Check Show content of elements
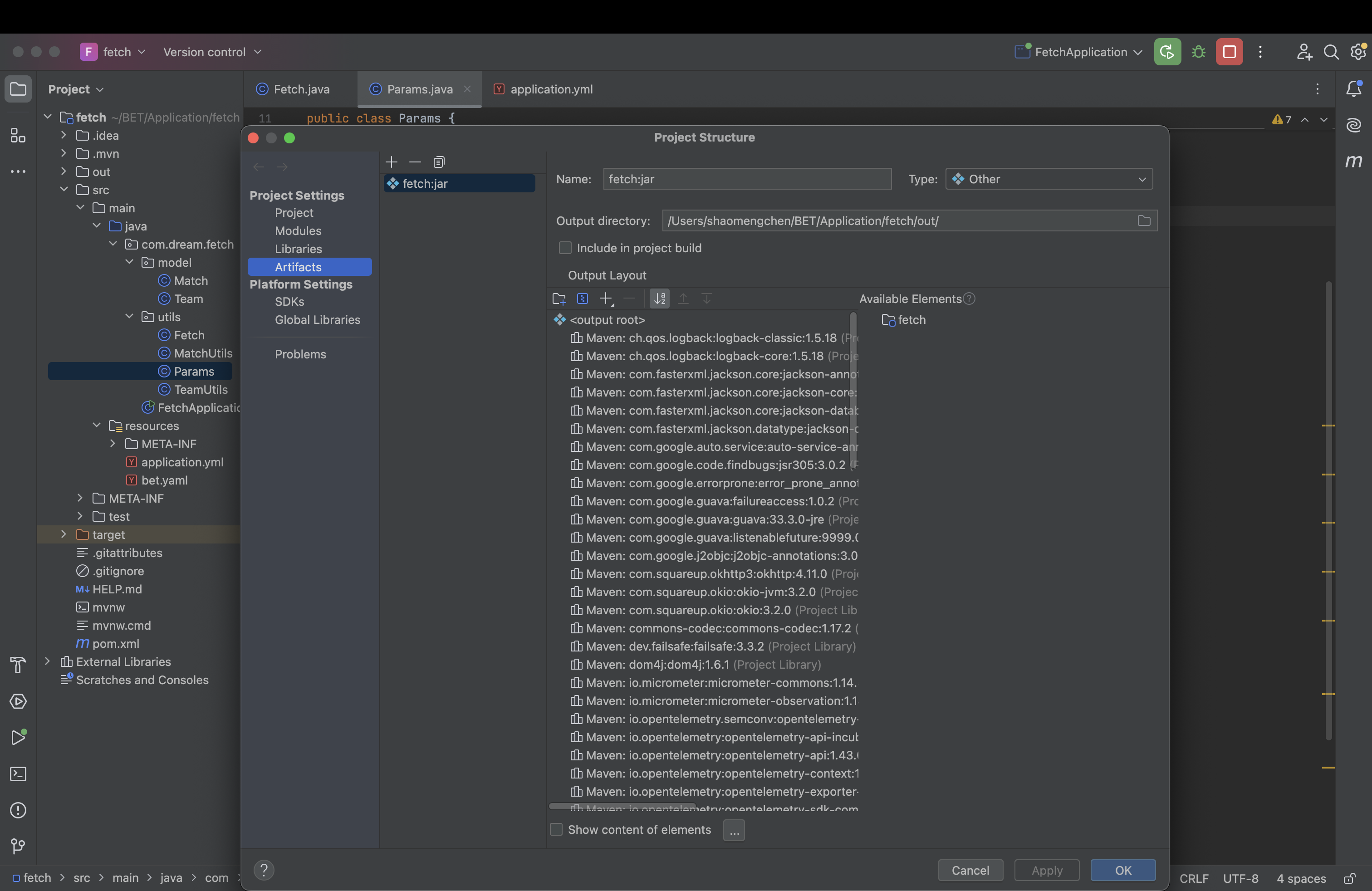This screenshot has width=1372, height=891. tap(556, 829)
